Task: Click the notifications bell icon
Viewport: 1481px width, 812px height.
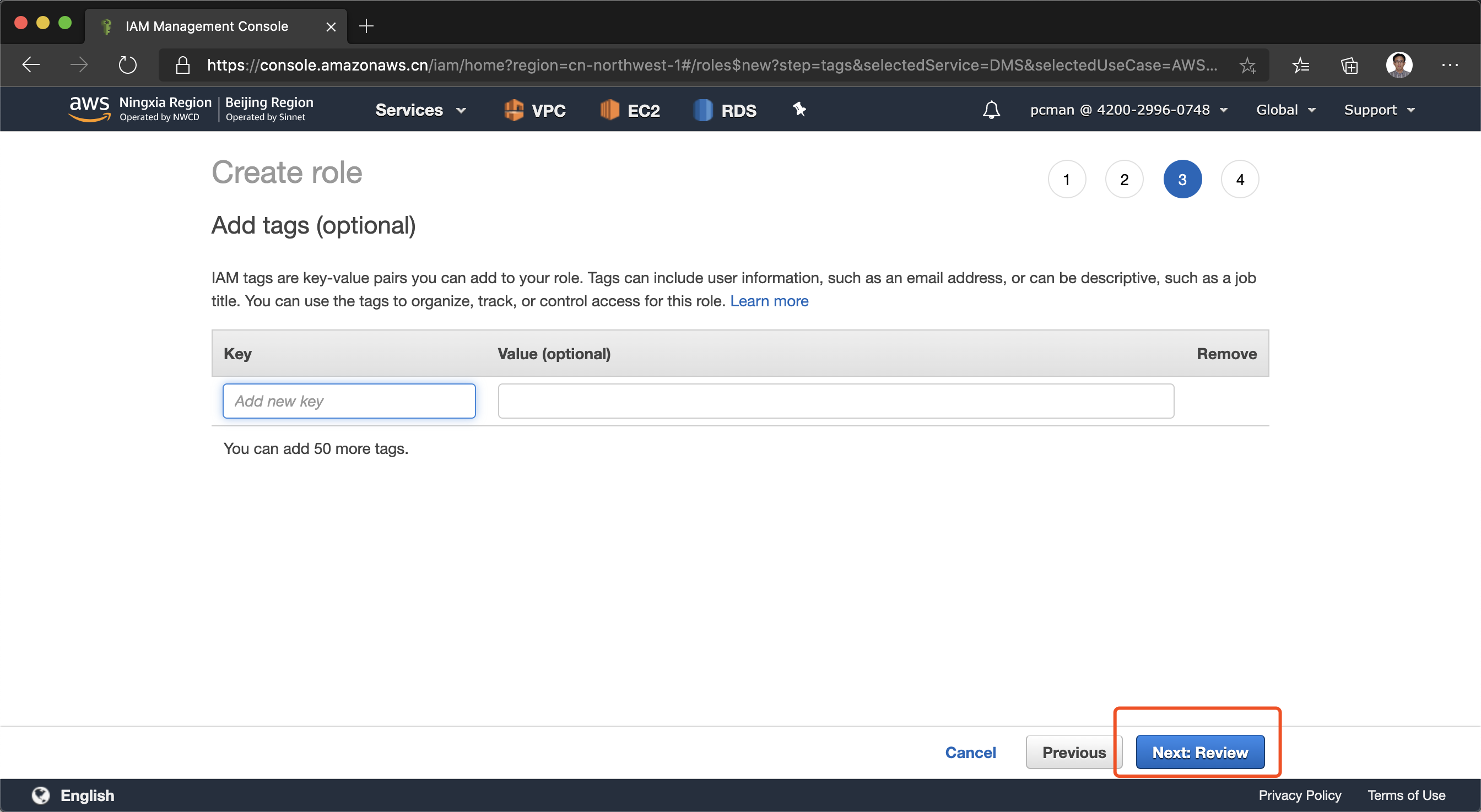Action: pos(991,110)
